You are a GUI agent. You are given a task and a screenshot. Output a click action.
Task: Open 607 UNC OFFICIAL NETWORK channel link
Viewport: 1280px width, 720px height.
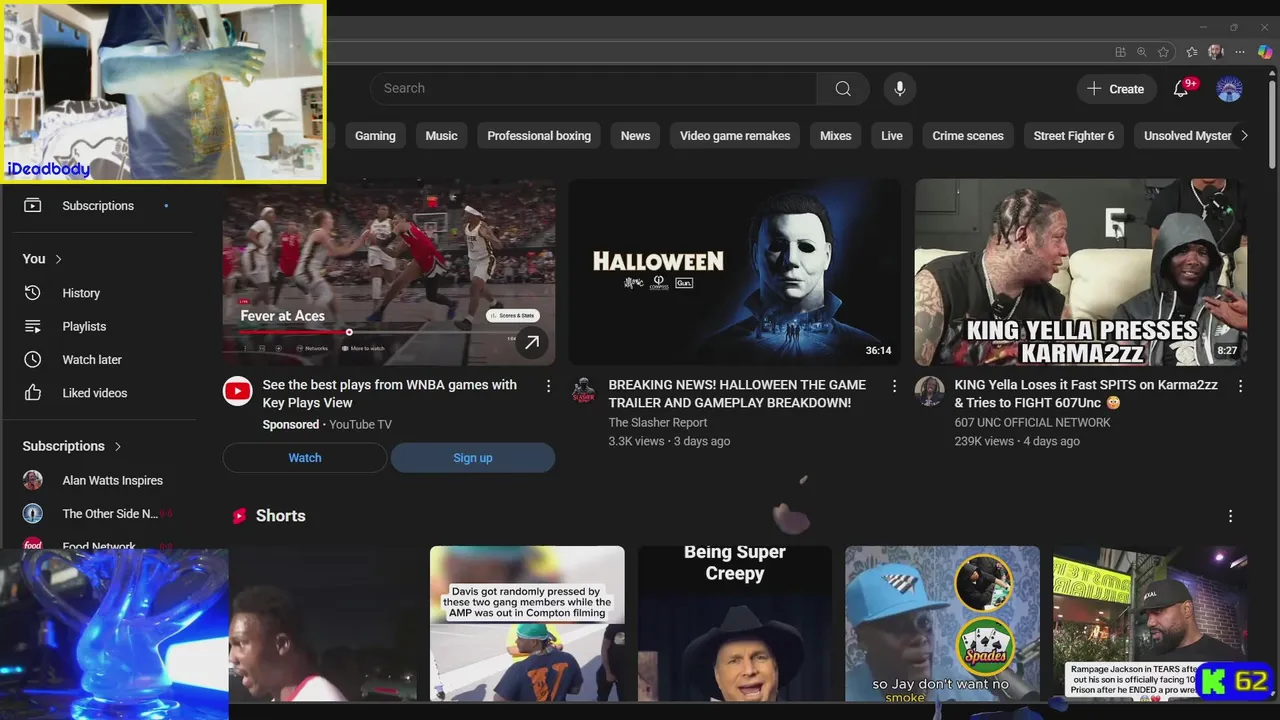coord(1032,423)
